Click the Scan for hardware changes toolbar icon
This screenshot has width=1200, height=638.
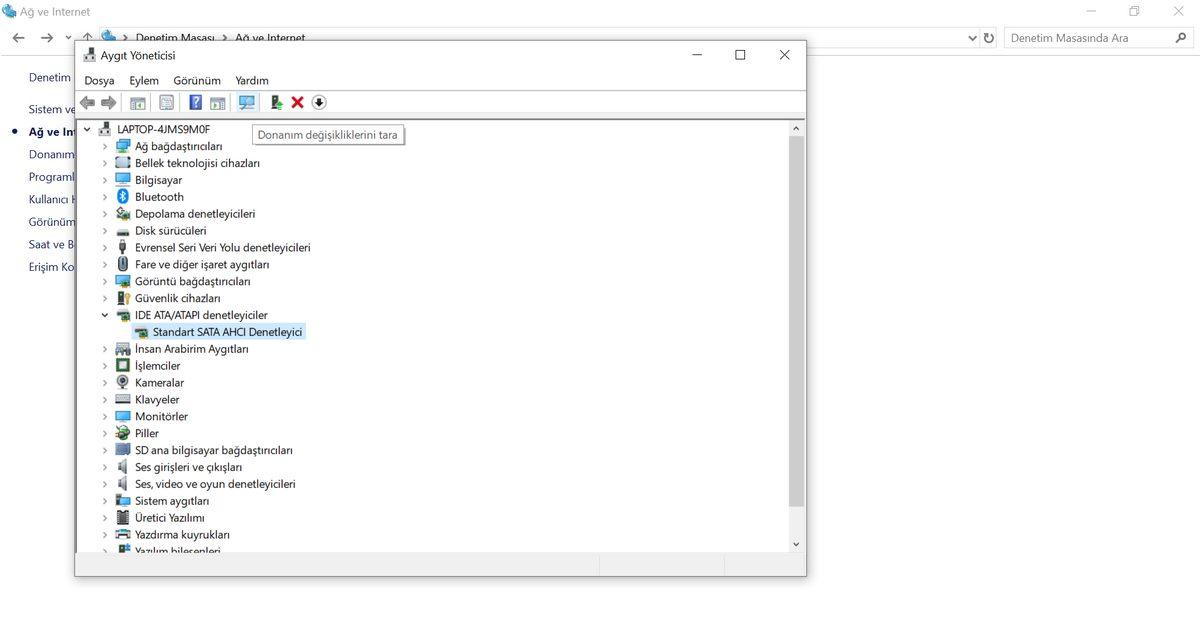pos(246,101)
